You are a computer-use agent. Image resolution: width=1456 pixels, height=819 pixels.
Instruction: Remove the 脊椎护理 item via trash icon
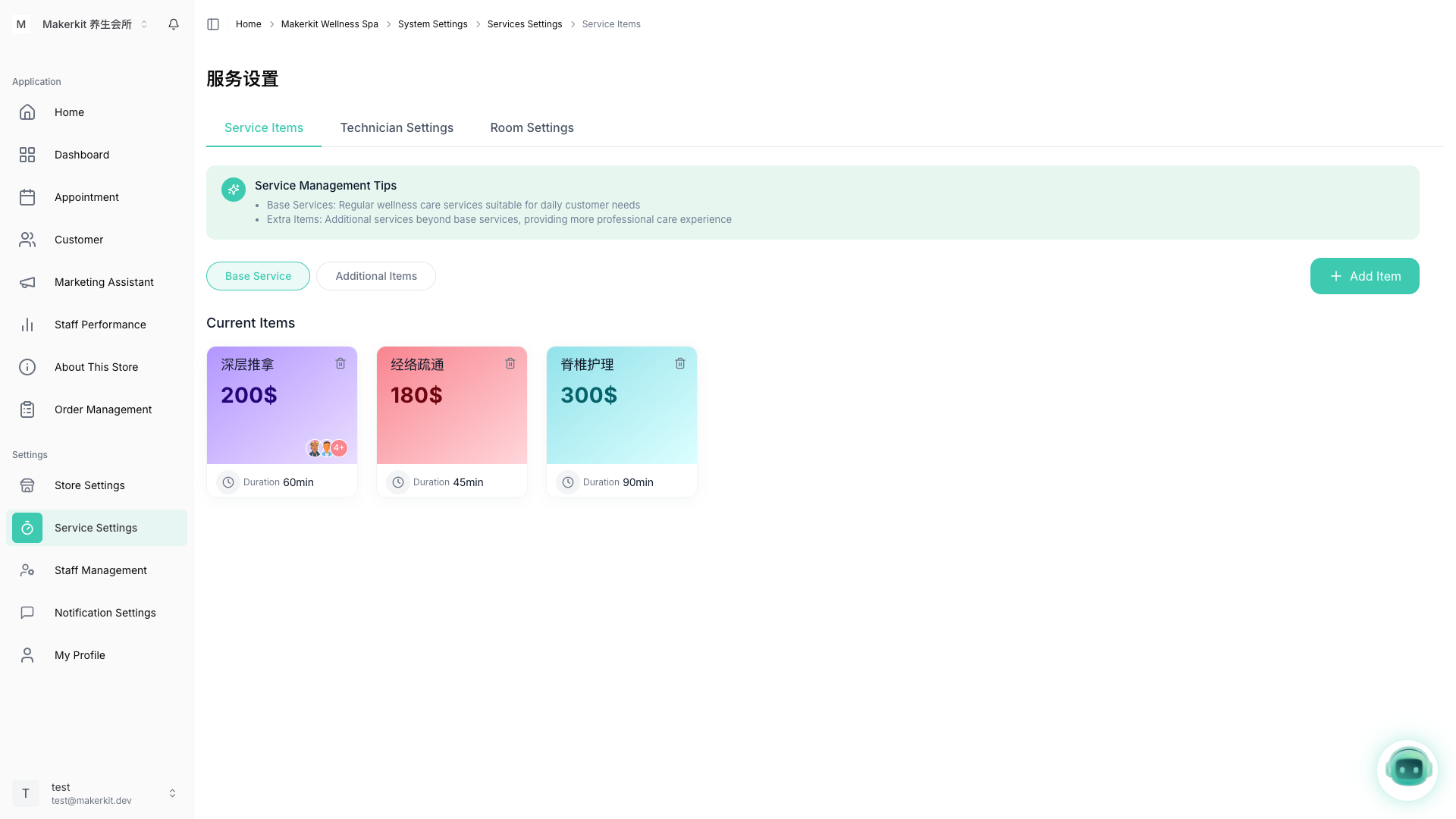click(680, 364)
